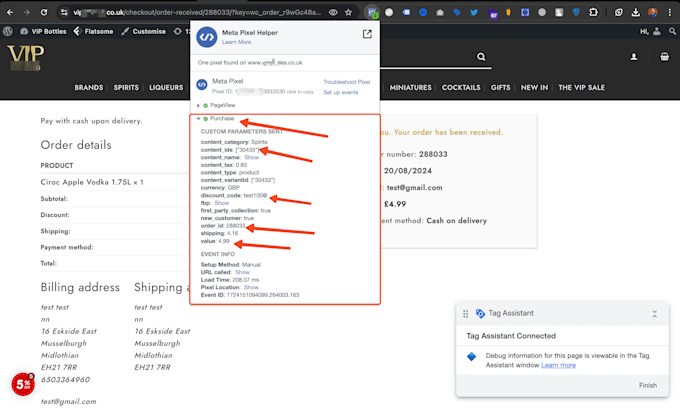The image size is (680, 408).
Task: Click Finish in Tag Assistant
Action: click(x=647, y=385)
